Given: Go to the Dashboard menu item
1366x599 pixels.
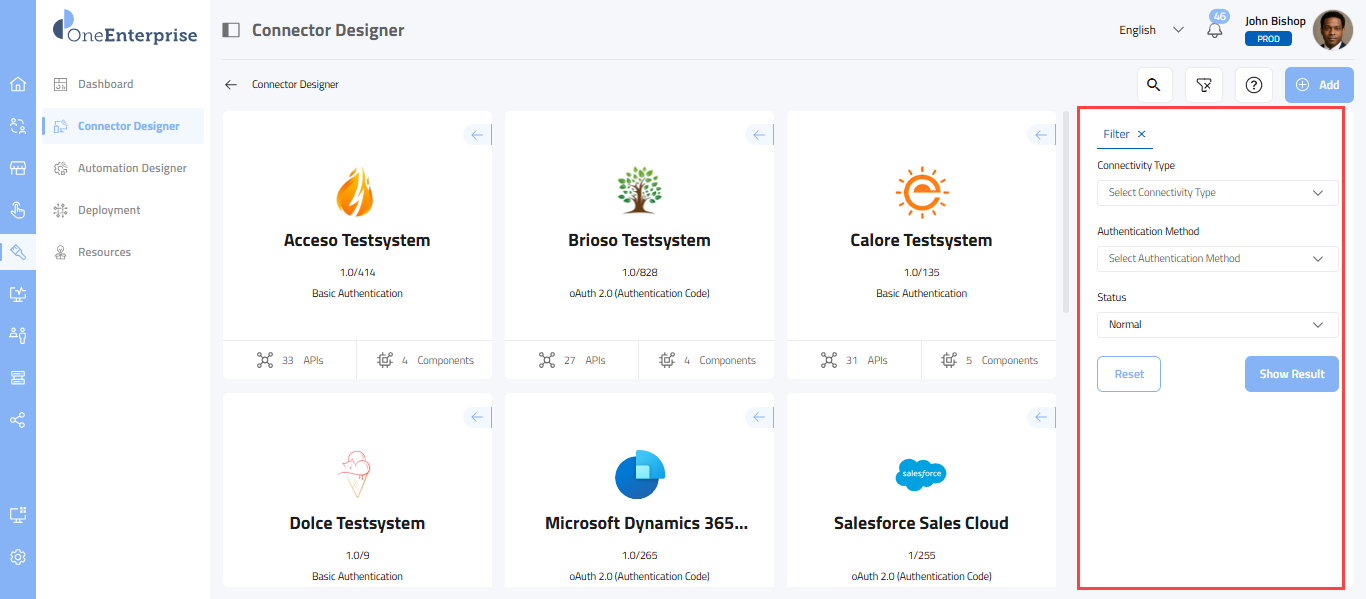Looking at the screenshot, I should click(x=105, y=84).
